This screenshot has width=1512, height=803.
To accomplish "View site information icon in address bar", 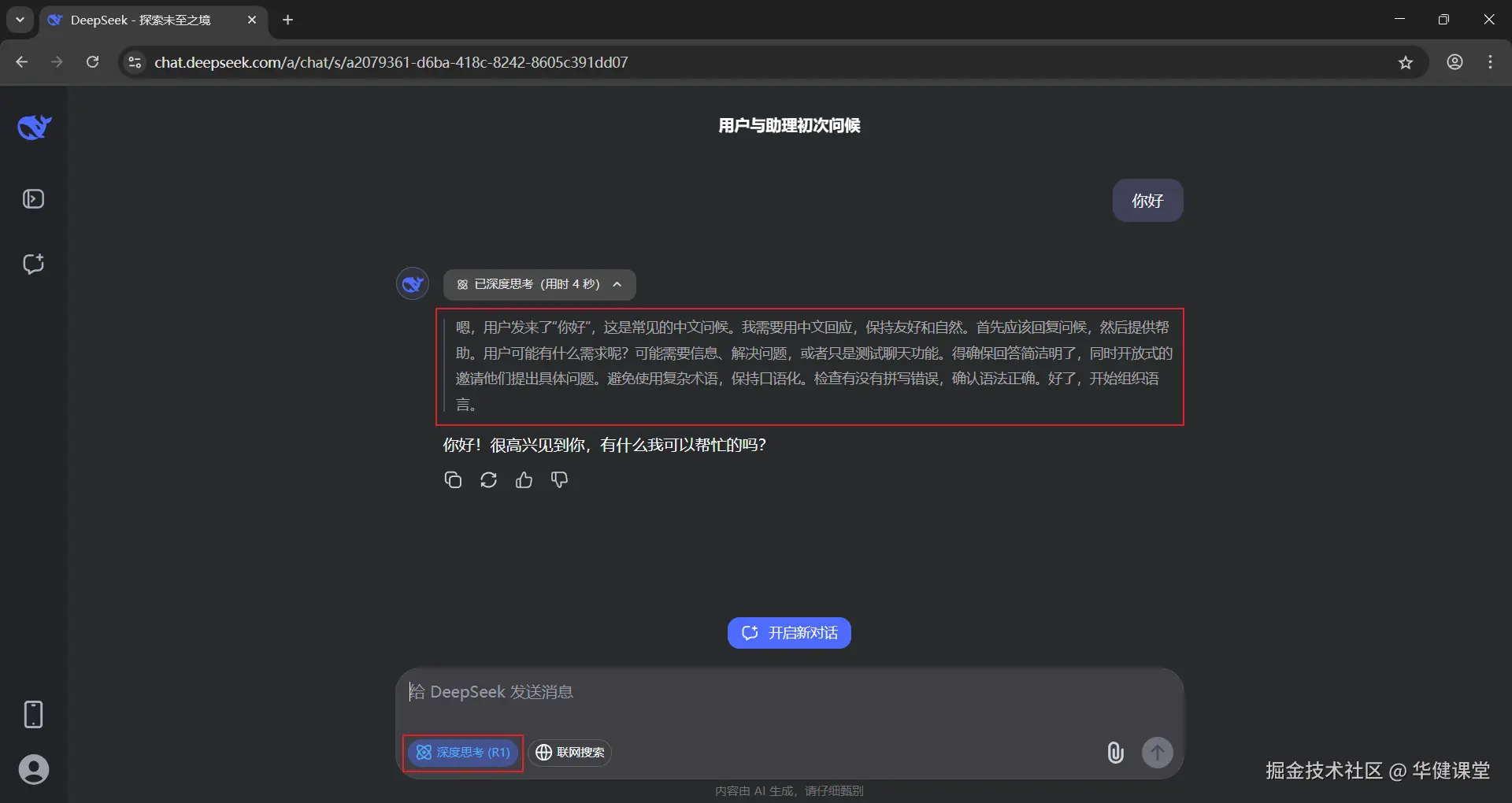I will [135, 62].
